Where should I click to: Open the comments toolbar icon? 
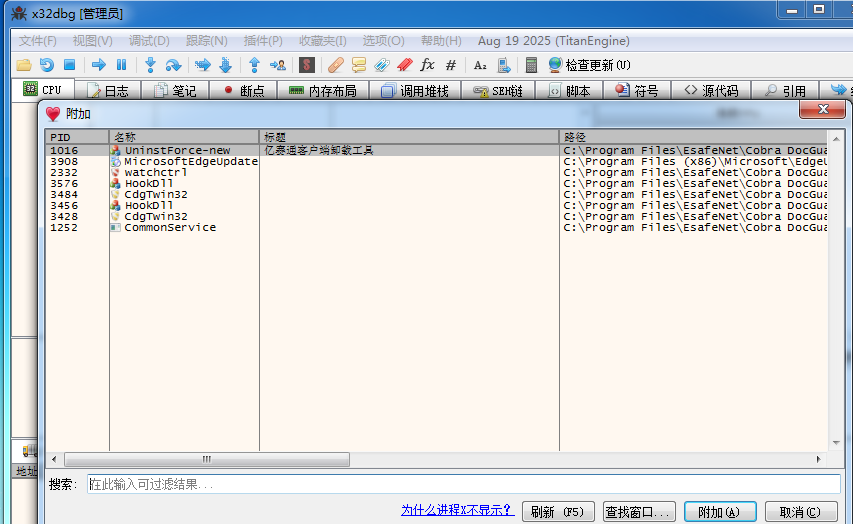(358, 65)
